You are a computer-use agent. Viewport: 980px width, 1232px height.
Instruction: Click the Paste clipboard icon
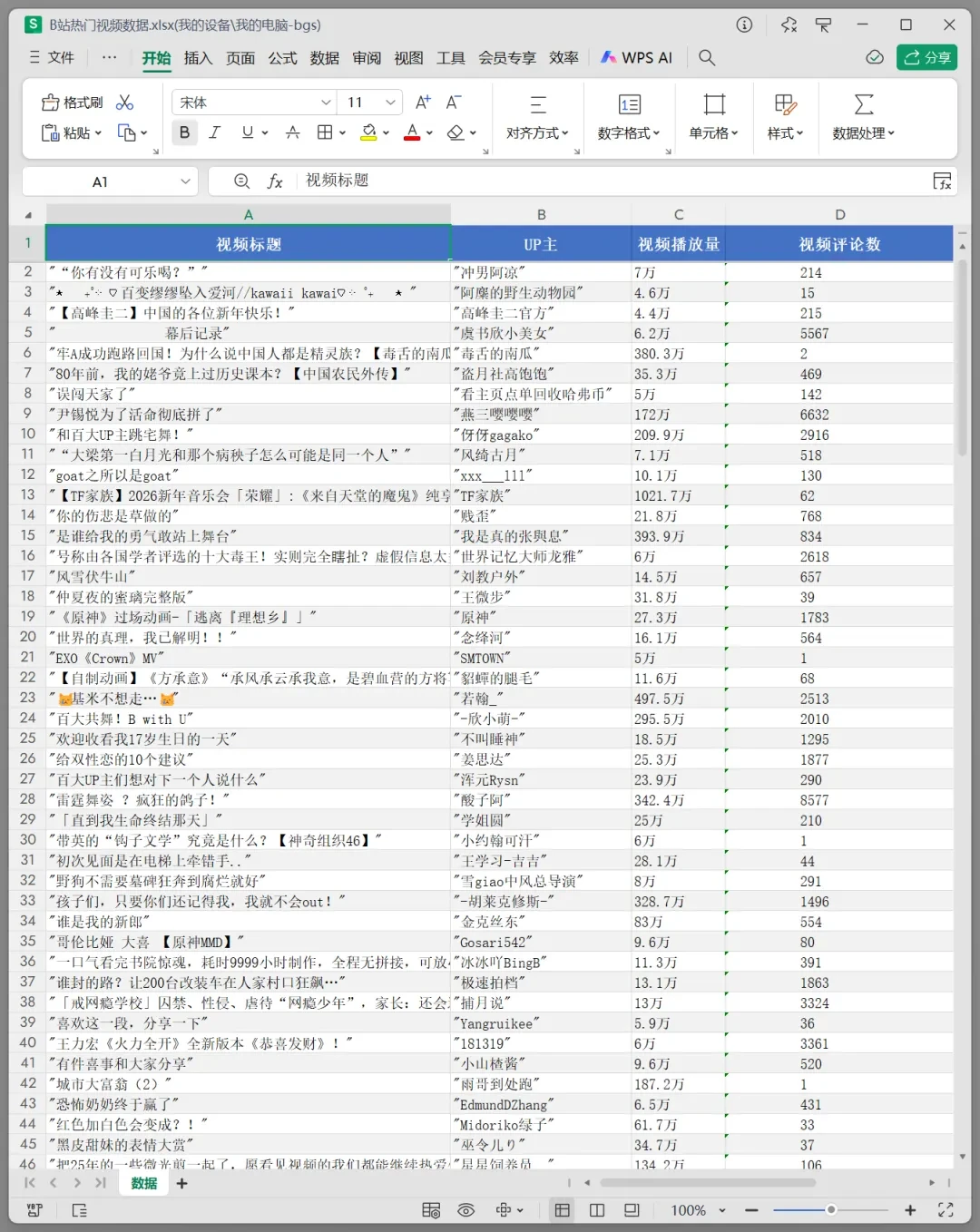[x=51, y=133]
